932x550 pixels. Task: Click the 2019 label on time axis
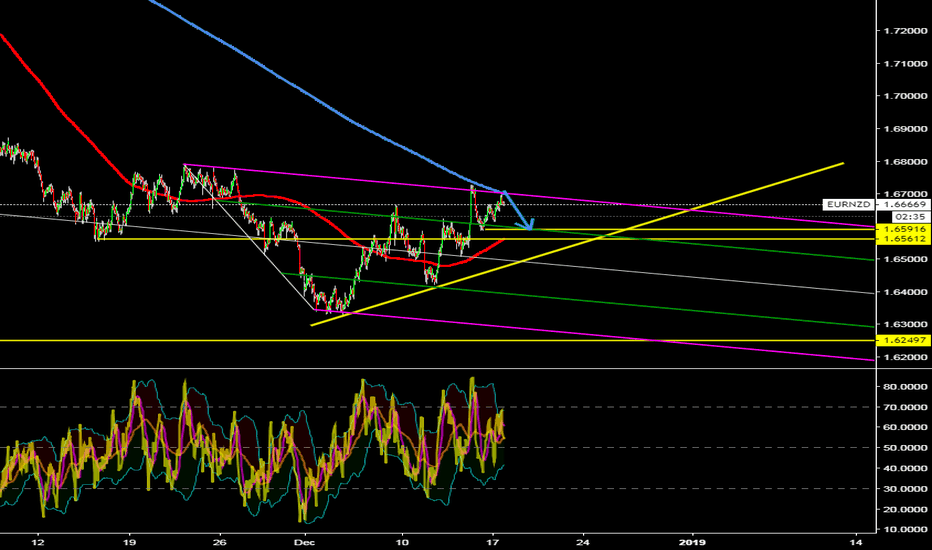(x=692, y=542)
